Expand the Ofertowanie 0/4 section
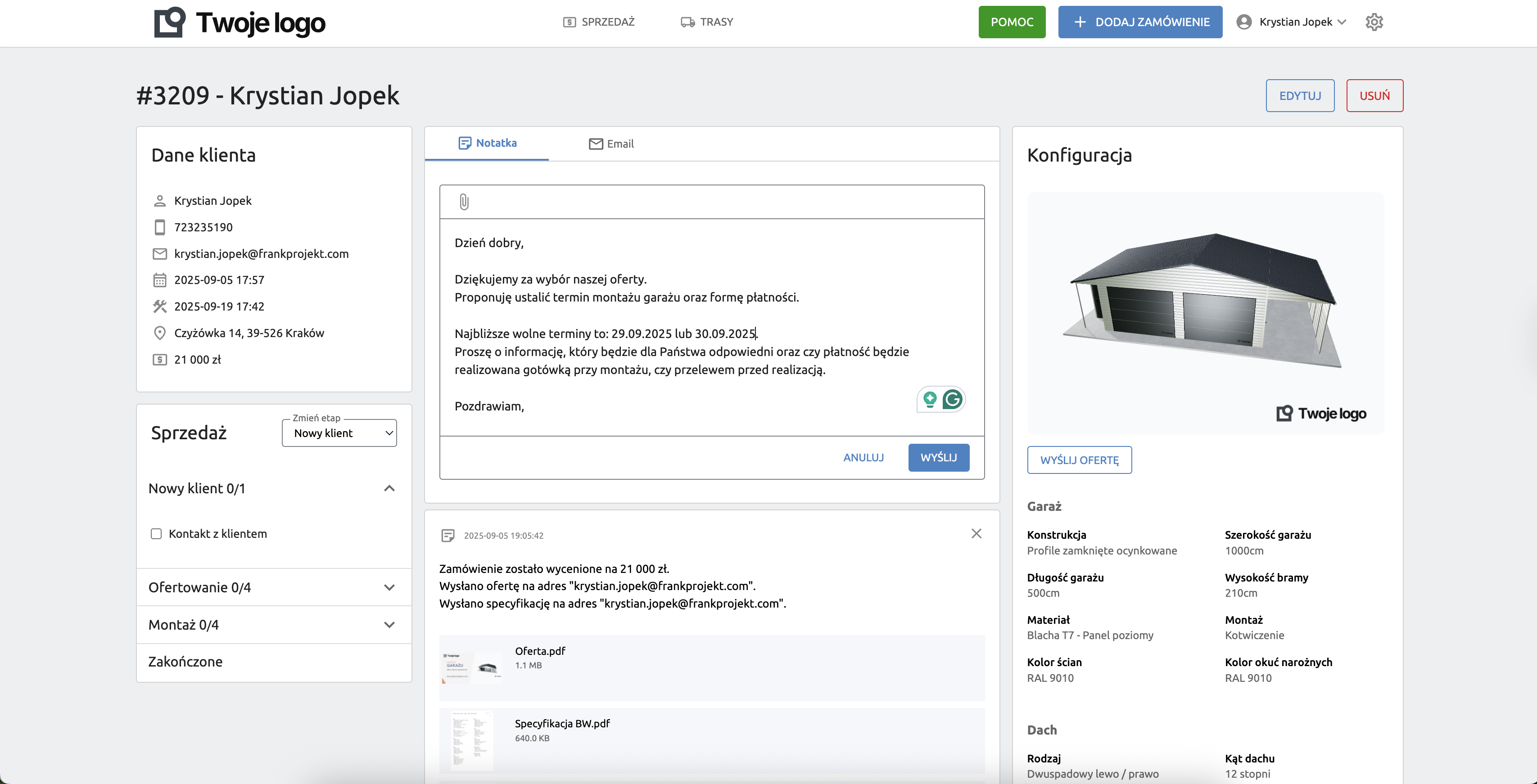1537x784 pixels. pyautogui.click(x=389, y=588)
